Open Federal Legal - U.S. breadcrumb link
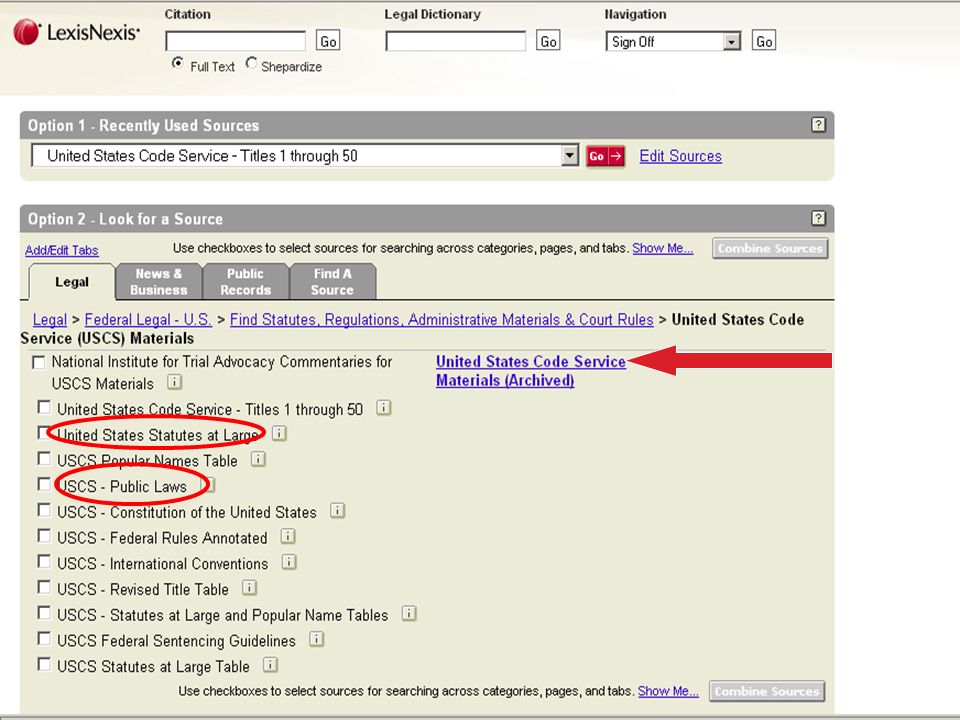The height and width of the screenshot is (720, 960). click(148, 320)
